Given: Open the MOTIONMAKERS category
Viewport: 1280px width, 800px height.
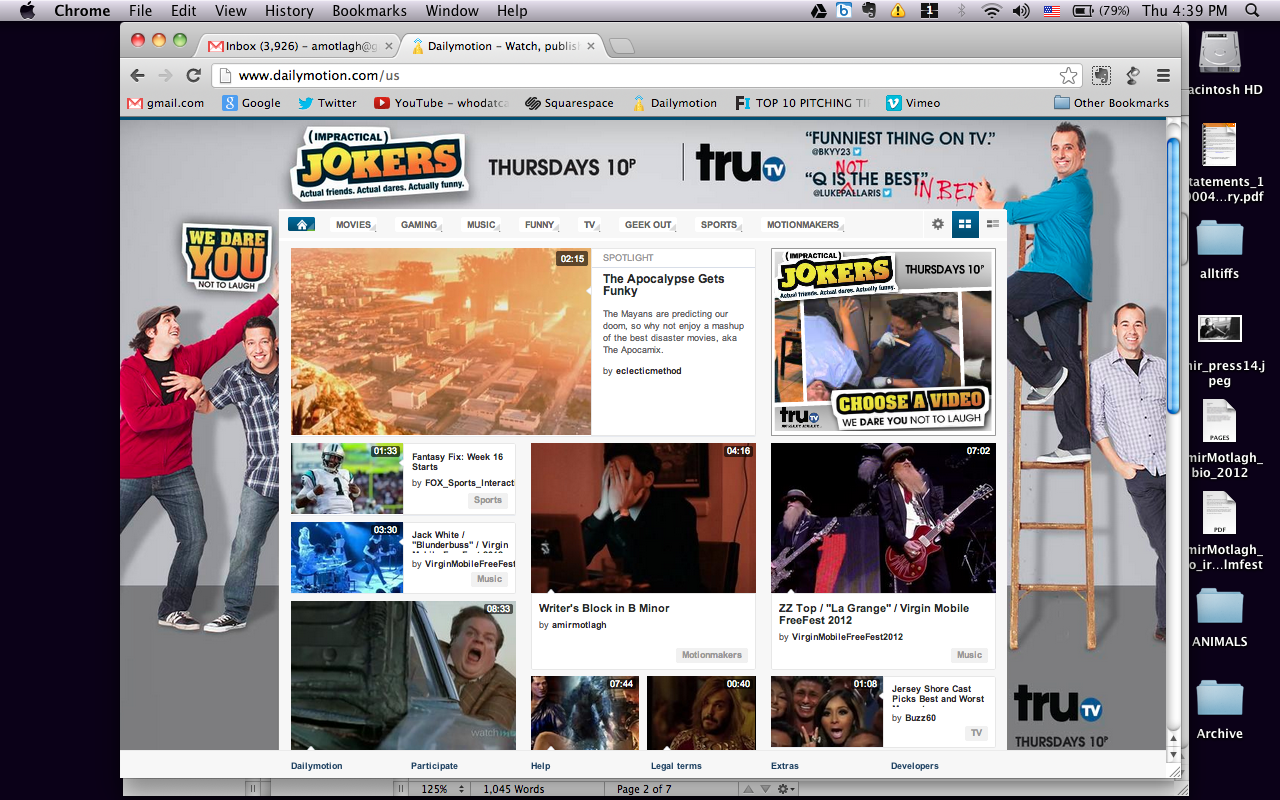Looking at the screenshot, I should (804, 225).
